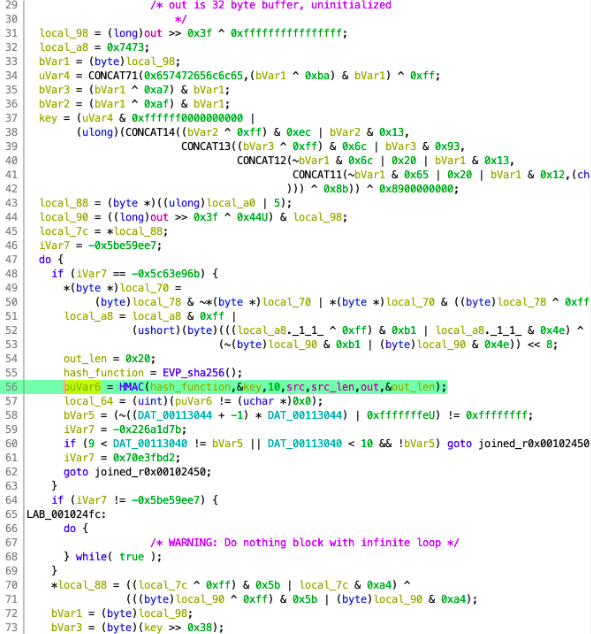Click the comparison value -0x5c63e96b
The image size is (591, 634).
pyautogui.click(x=165, y=274)
